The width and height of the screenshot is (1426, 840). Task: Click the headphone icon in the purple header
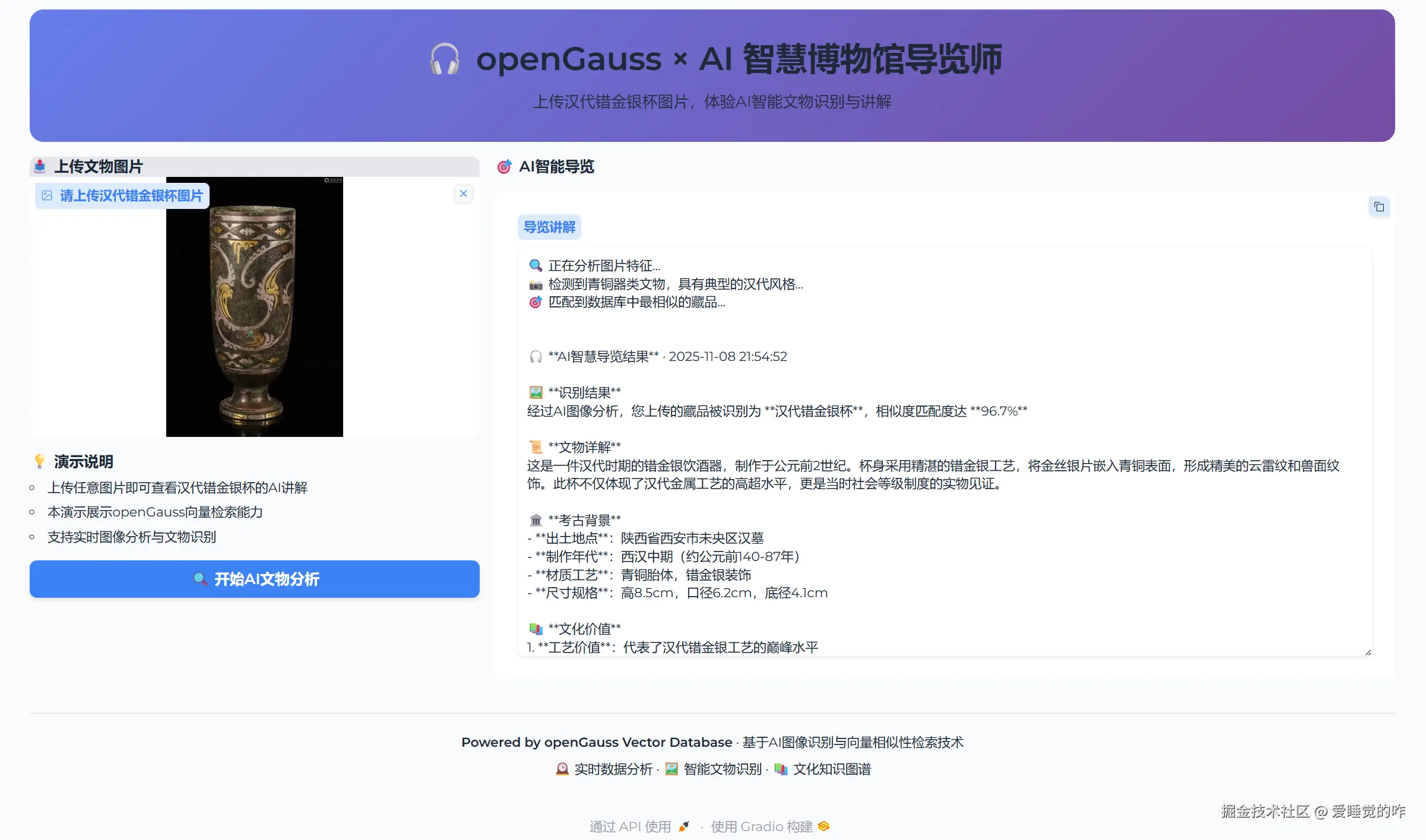(445, 59)
